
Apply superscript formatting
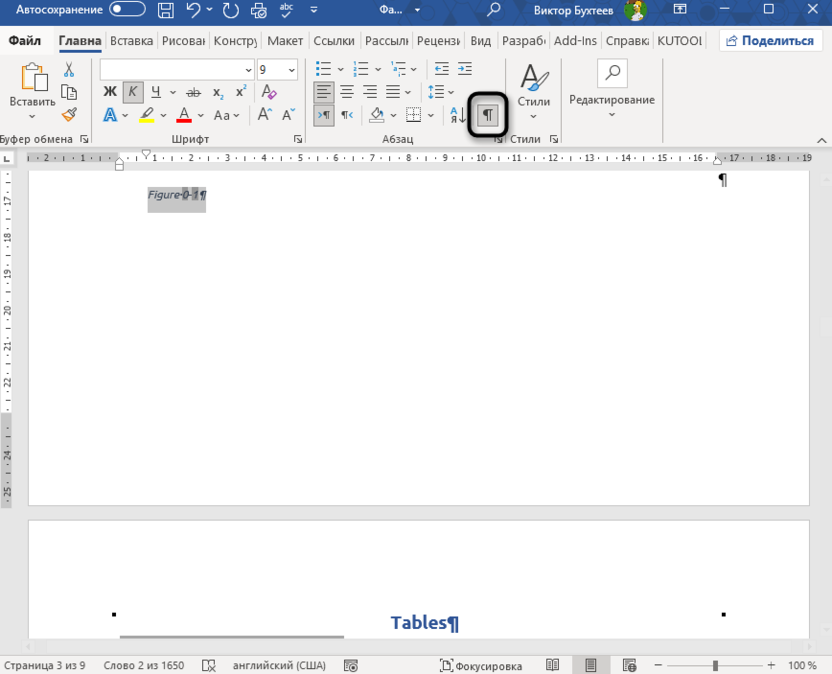coord(241,92)
